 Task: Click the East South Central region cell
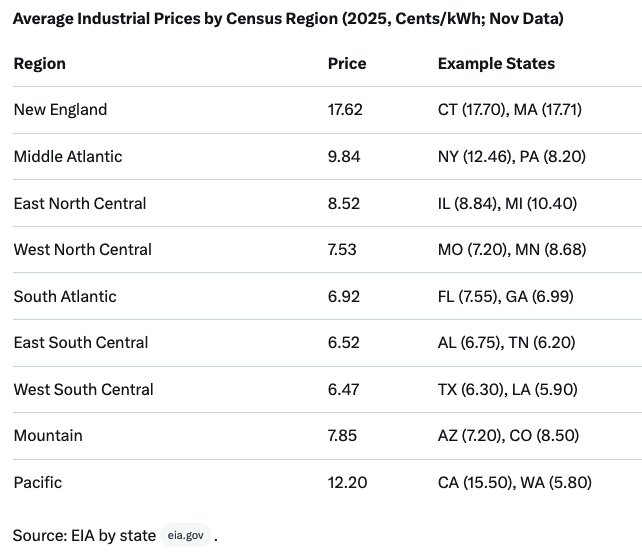(81, 342)
